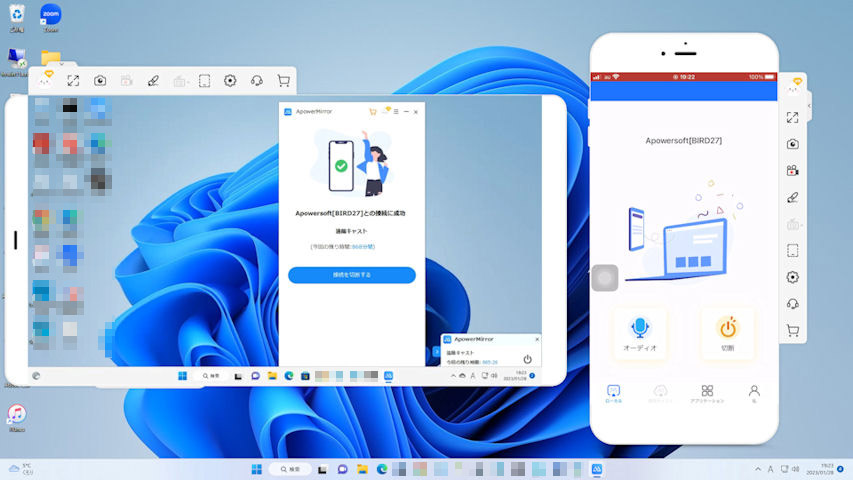This screenshot has height=480, width=853.
Task: Open shopping cart in phone's vertical toolbar
Action: coord(793,330)
